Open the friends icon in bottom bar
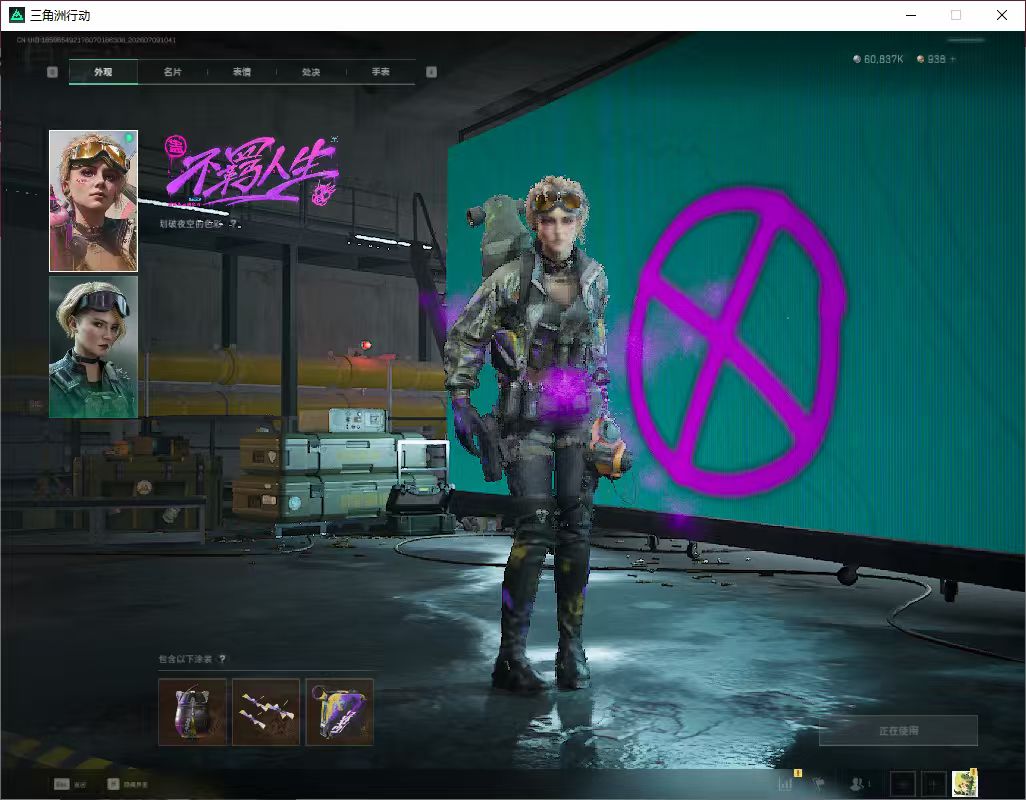This screenshot has width=1026, height=800. (x=857, y=783)
